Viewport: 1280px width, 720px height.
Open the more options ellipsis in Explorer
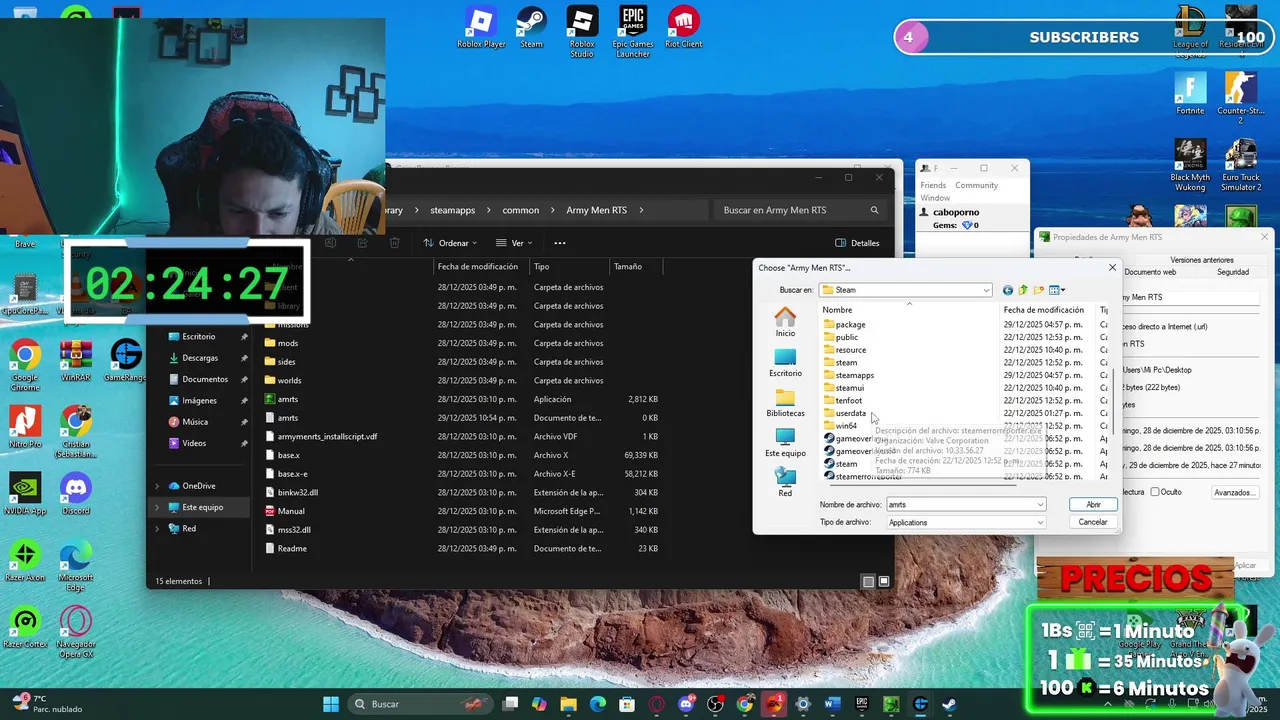click(x=560, y=243)
